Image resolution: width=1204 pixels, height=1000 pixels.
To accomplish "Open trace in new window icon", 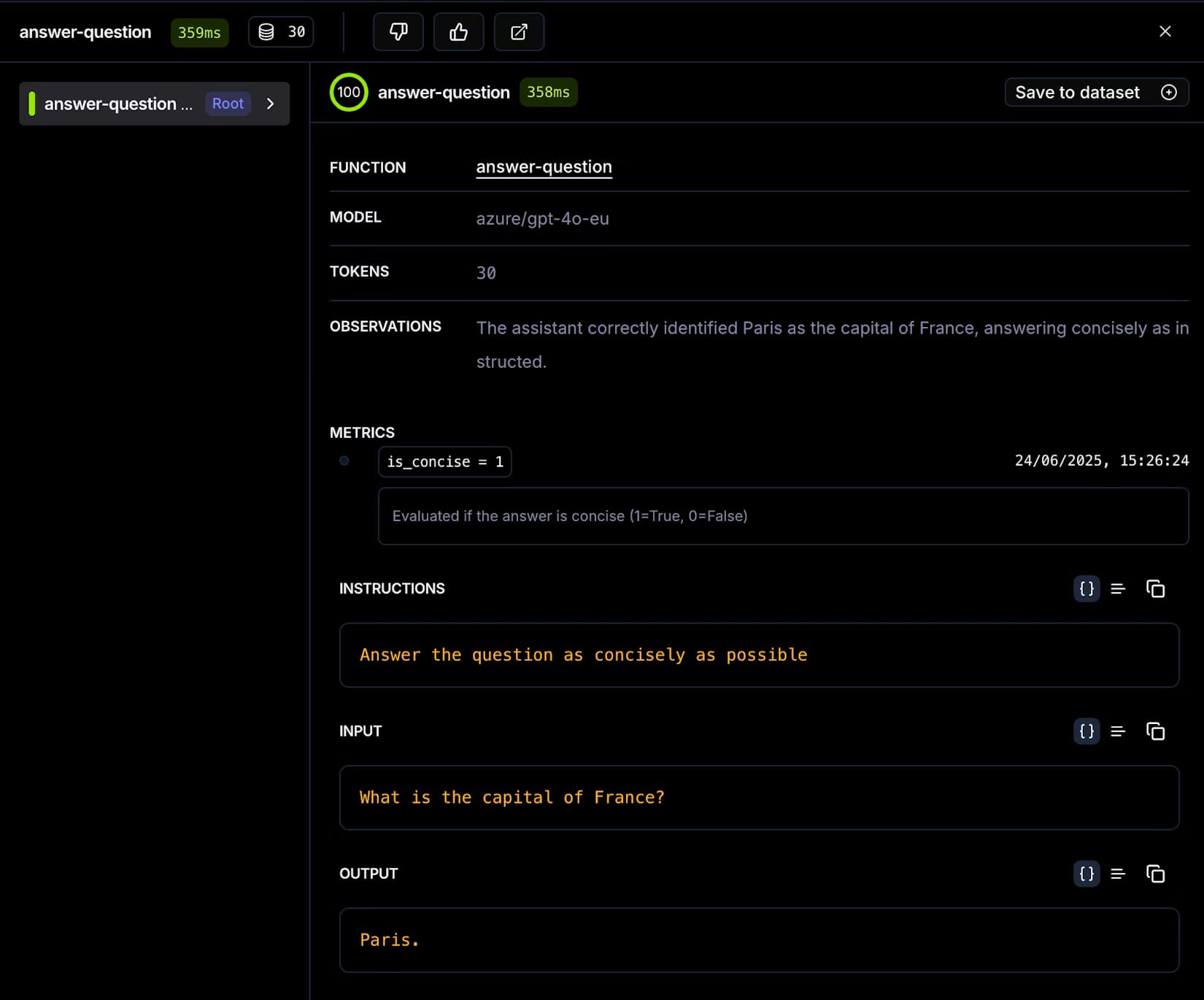I will (x=519, y=32).
